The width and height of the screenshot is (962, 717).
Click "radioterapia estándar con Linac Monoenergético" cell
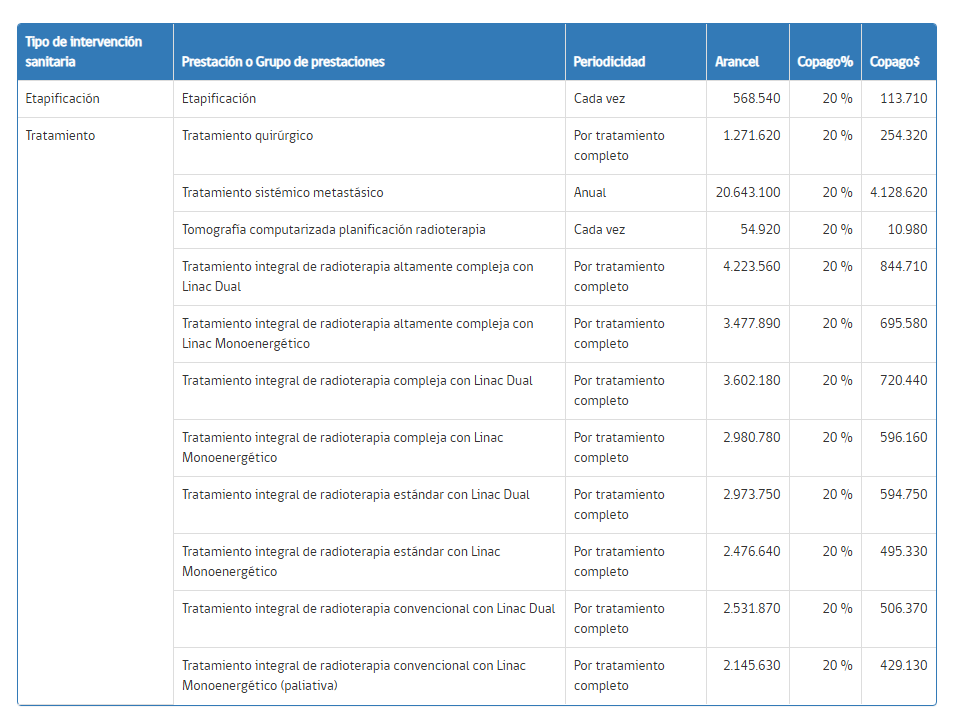point(341,562)
